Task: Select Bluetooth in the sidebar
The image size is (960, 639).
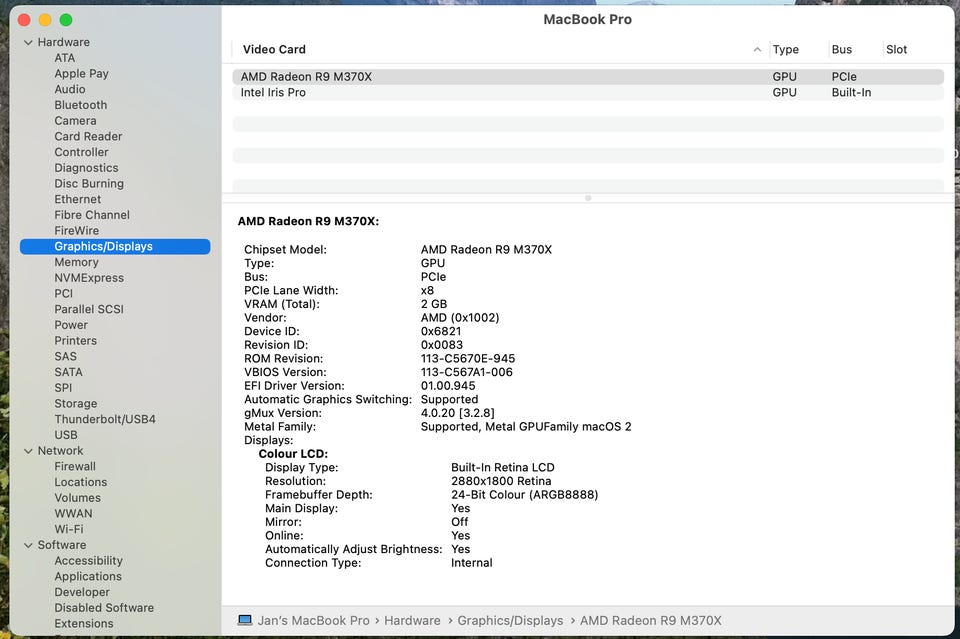Action: click(x=81, y=105)
